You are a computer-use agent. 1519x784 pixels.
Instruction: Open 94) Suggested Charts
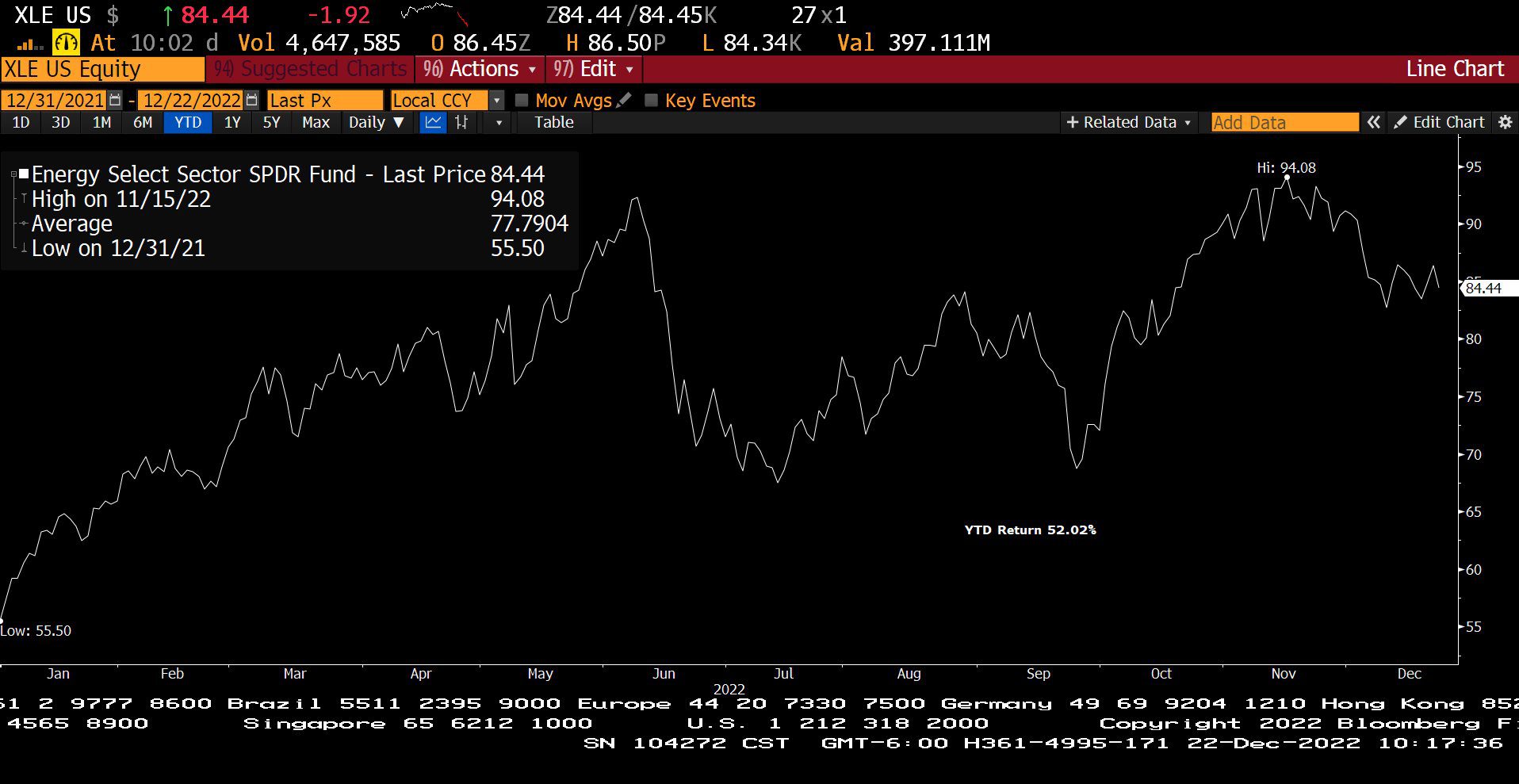tap(311, 69)
